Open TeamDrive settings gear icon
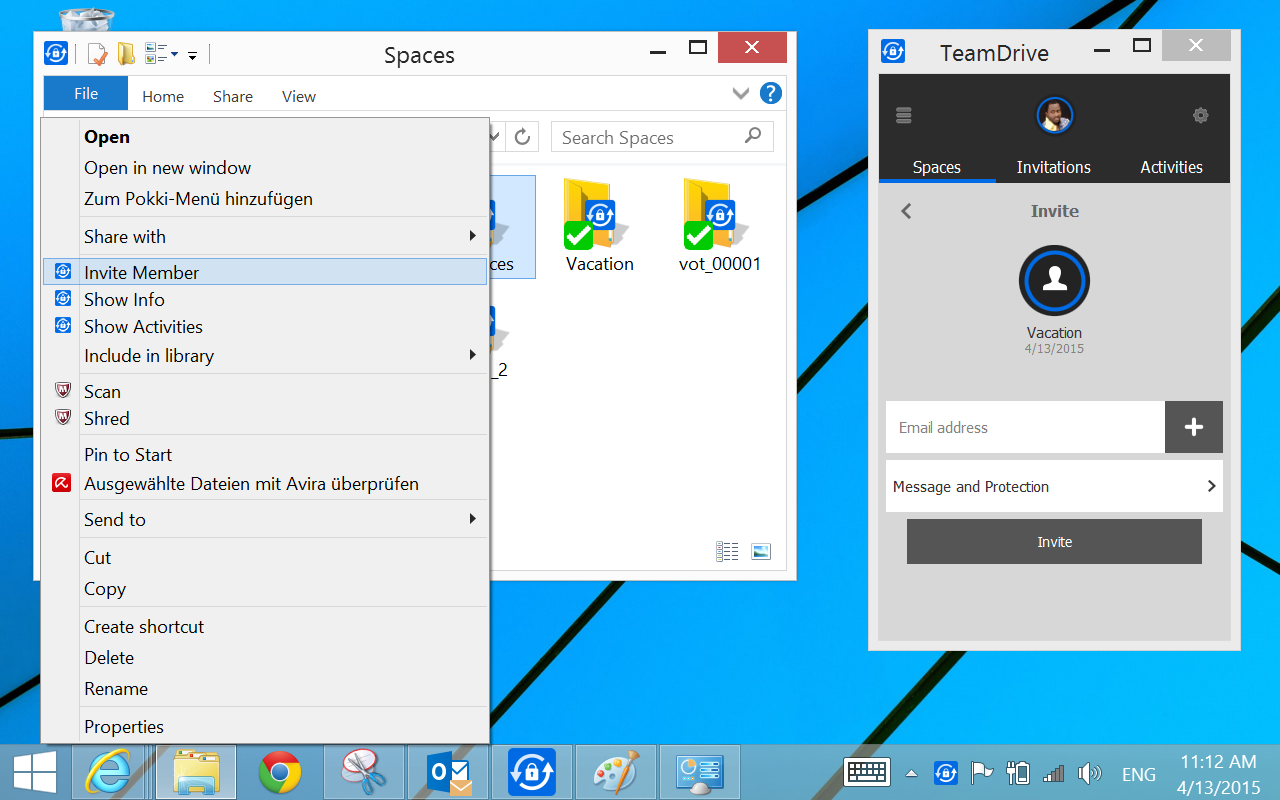The width and height of the screenshot is (1280, 800). [x=1200, y=116]
